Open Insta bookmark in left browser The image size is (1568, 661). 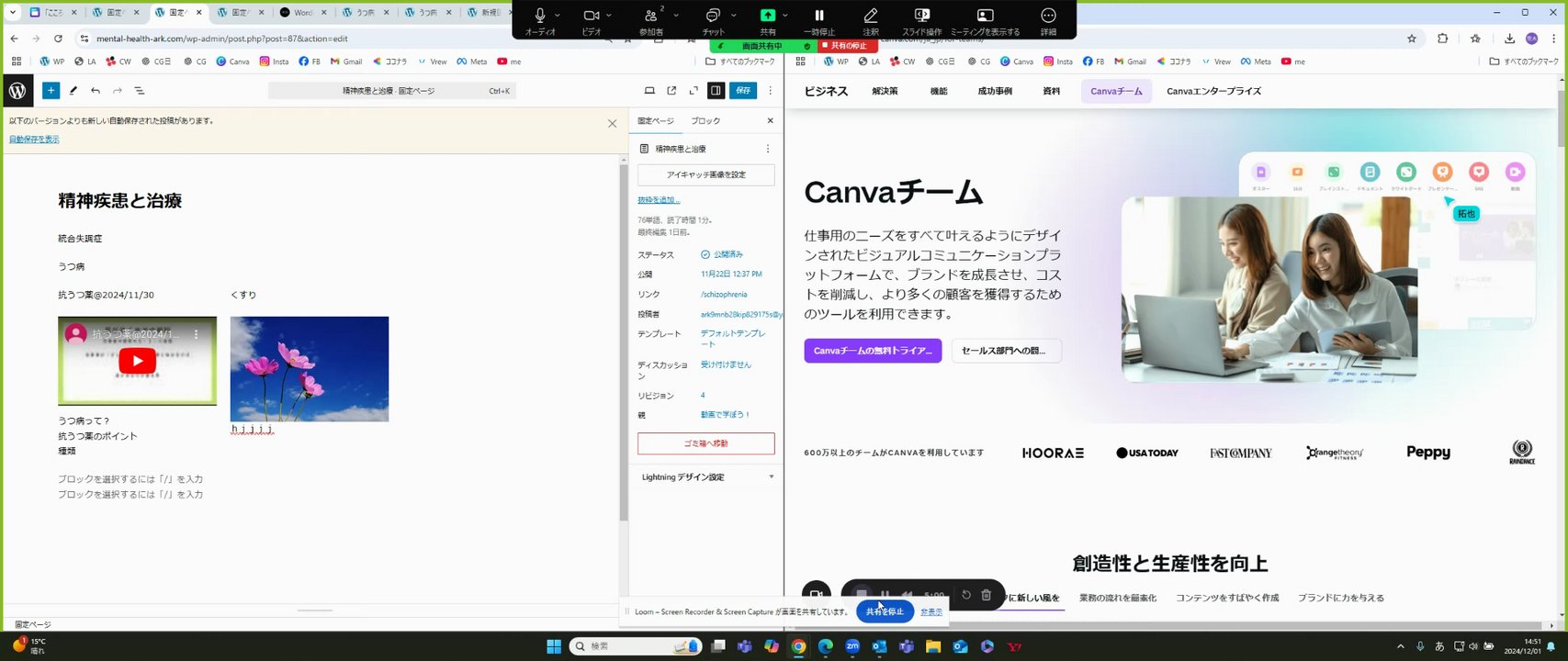[x=274, y=62]
